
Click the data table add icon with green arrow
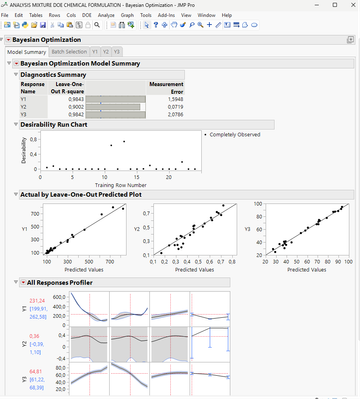131,25
